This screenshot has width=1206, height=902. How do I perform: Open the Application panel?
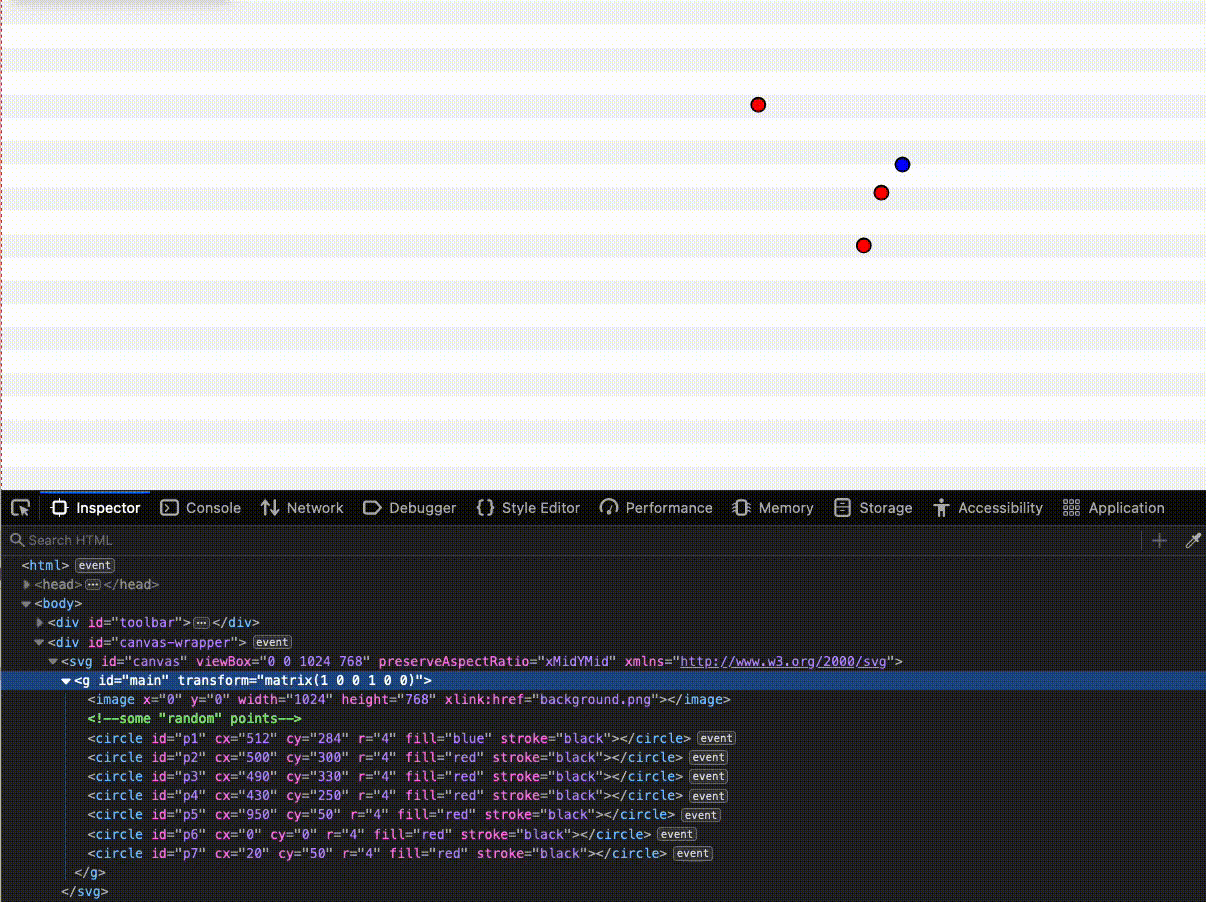tap(1113, 507)
